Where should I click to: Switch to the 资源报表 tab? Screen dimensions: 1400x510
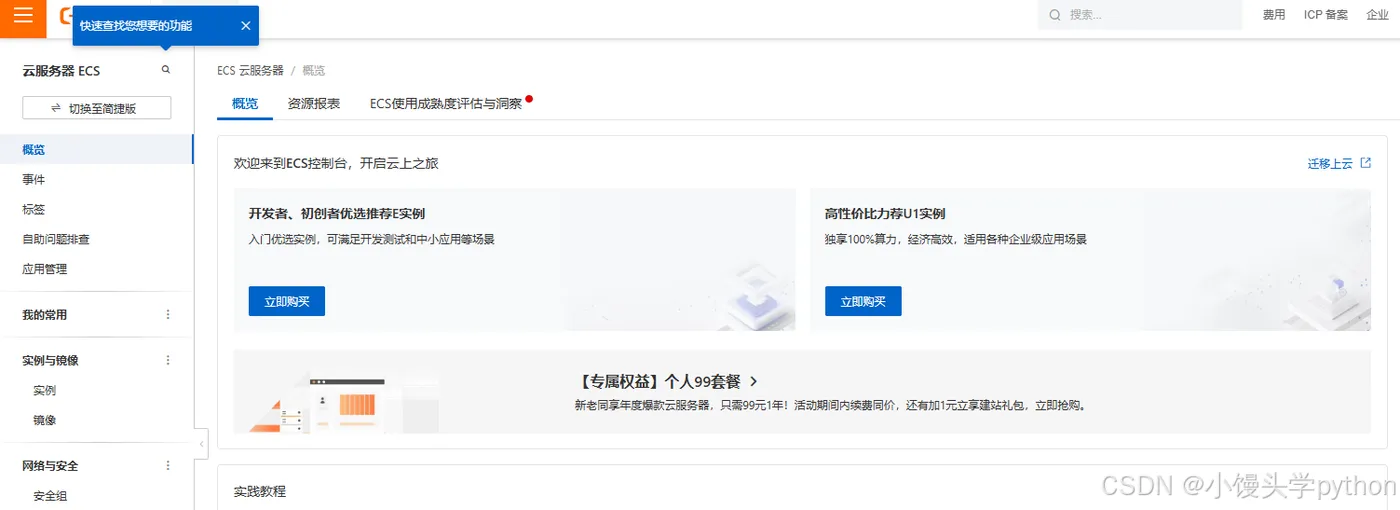(x=314, y=104)
